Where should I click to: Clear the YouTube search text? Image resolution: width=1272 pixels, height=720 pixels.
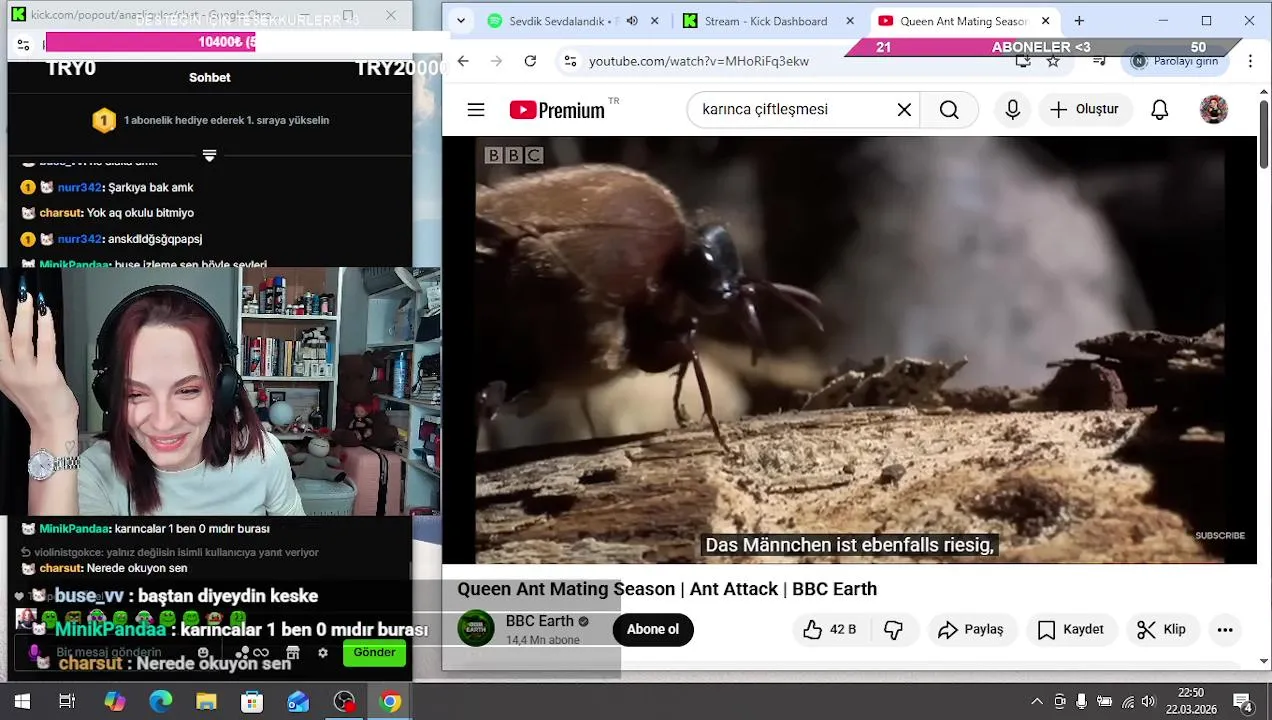pyautogui.click(x=904, y=110)
